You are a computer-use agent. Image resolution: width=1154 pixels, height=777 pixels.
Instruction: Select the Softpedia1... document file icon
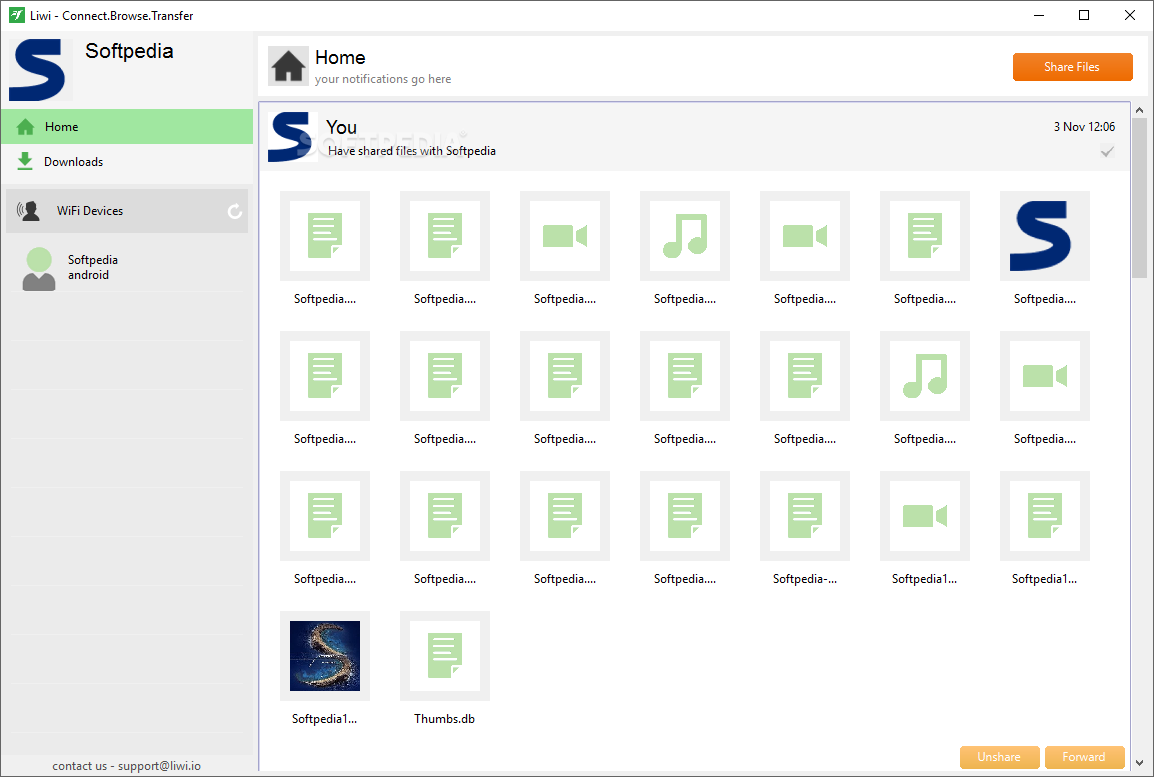tap(1044, 516)
